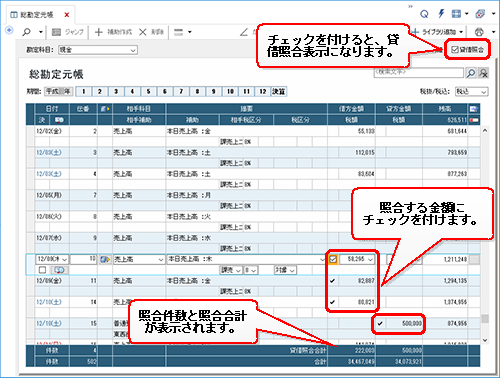500x378 pixels.
Task: Click the magnifier search button beside the search field
Action: click(471, 73)
